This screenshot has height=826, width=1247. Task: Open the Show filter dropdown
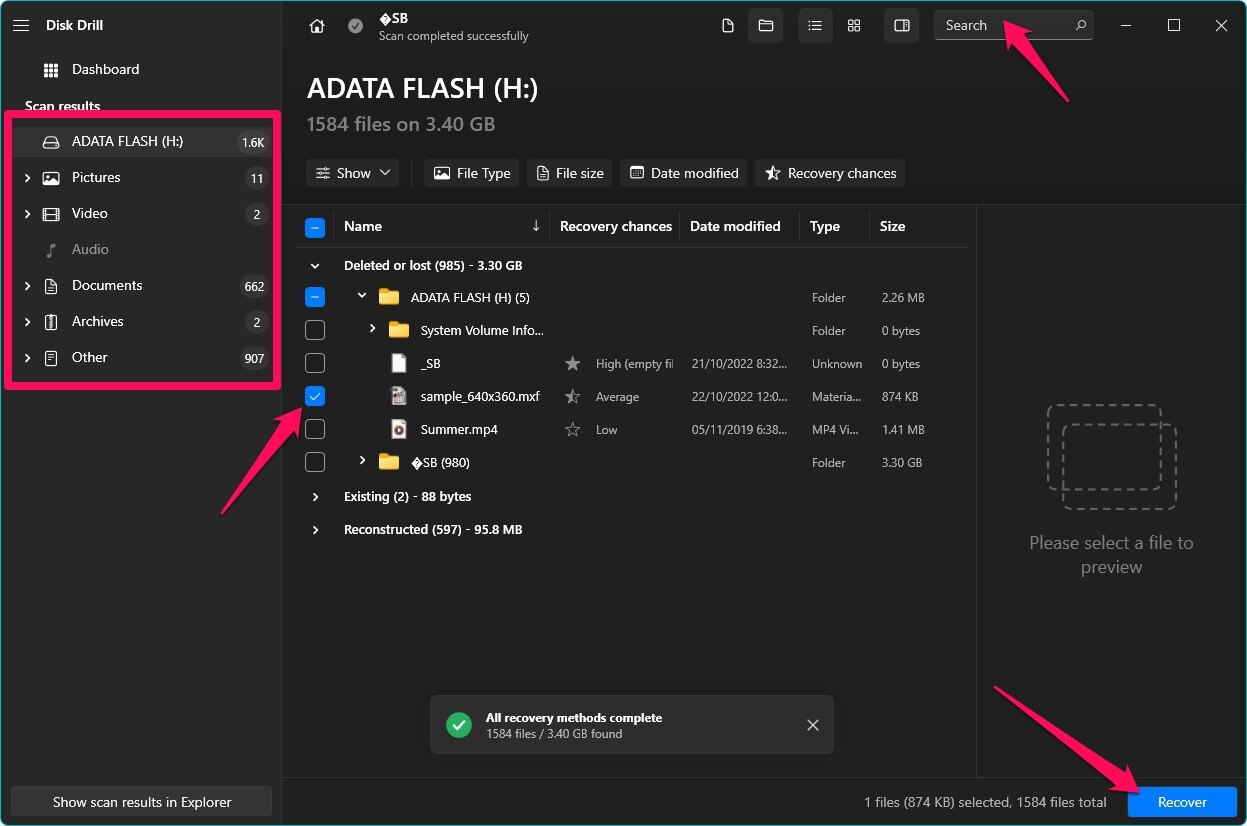[x=353, y=173]
